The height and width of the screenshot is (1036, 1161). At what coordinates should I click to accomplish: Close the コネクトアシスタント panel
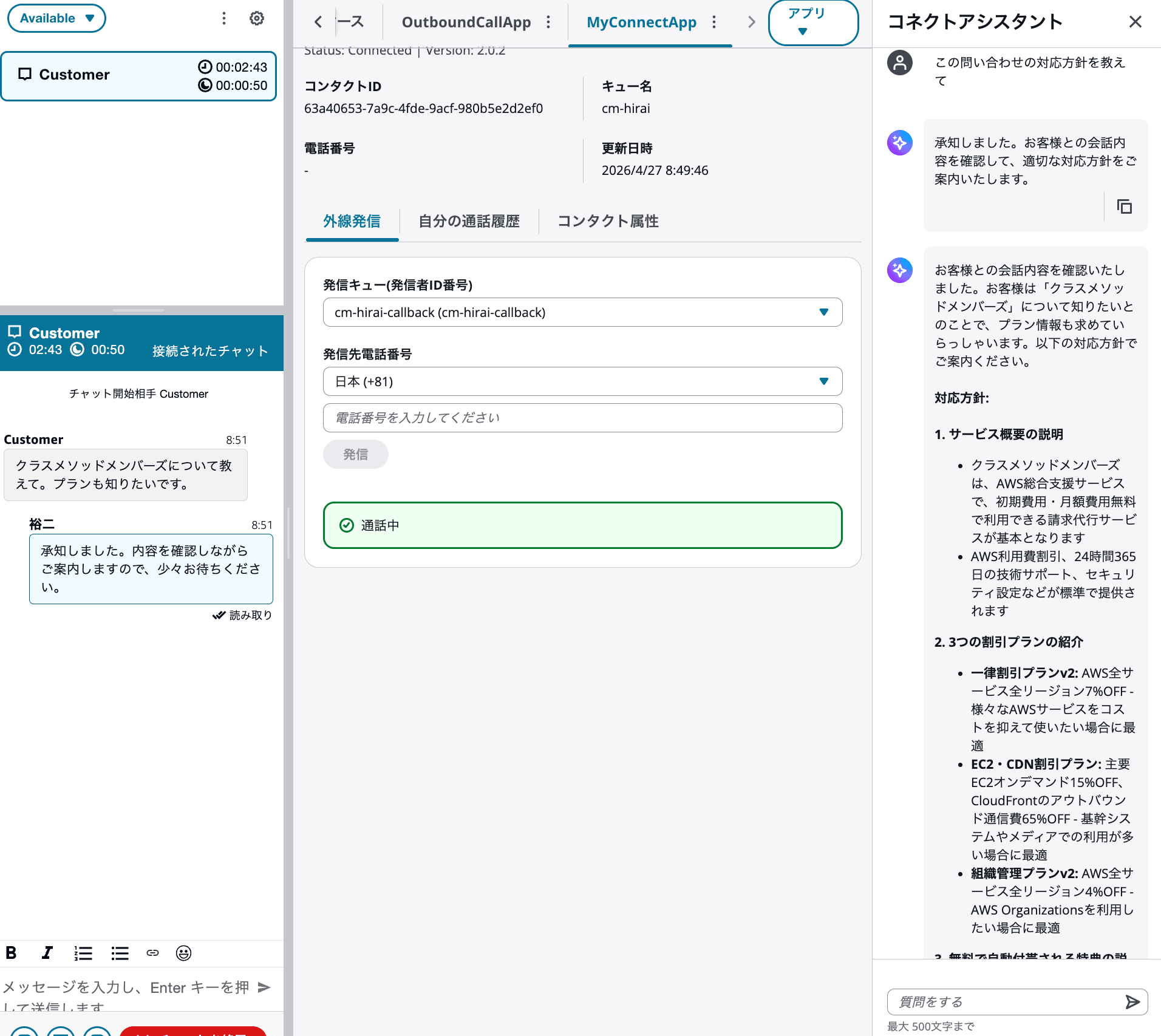1135,21
